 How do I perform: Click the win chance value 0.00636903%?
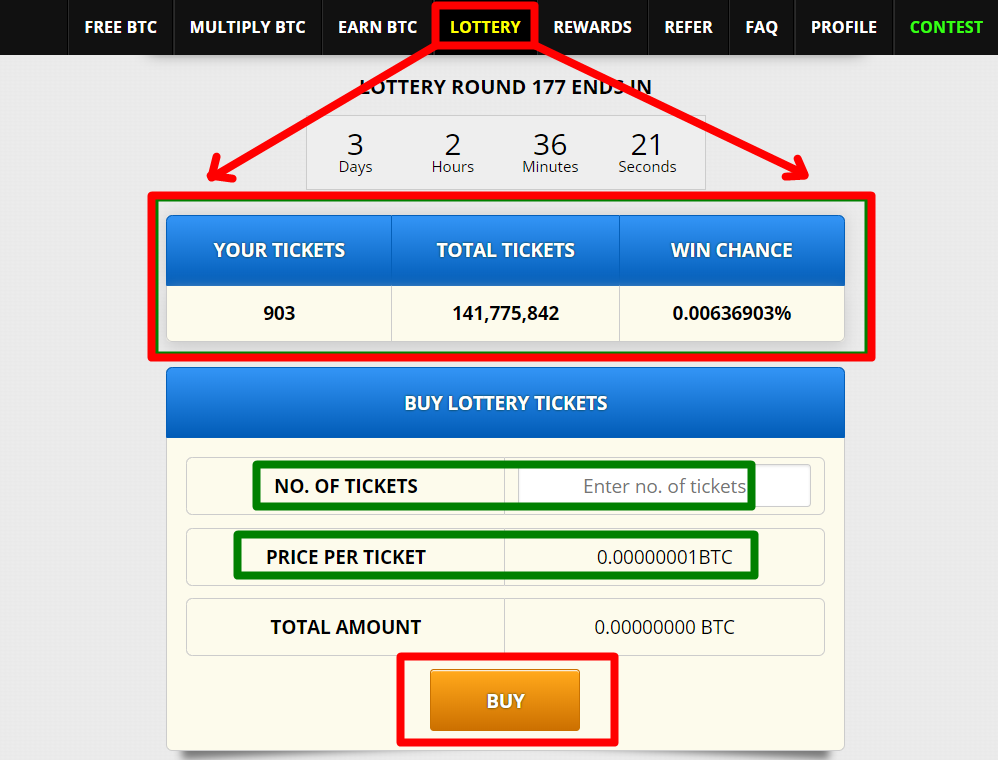tap(732, 313)
